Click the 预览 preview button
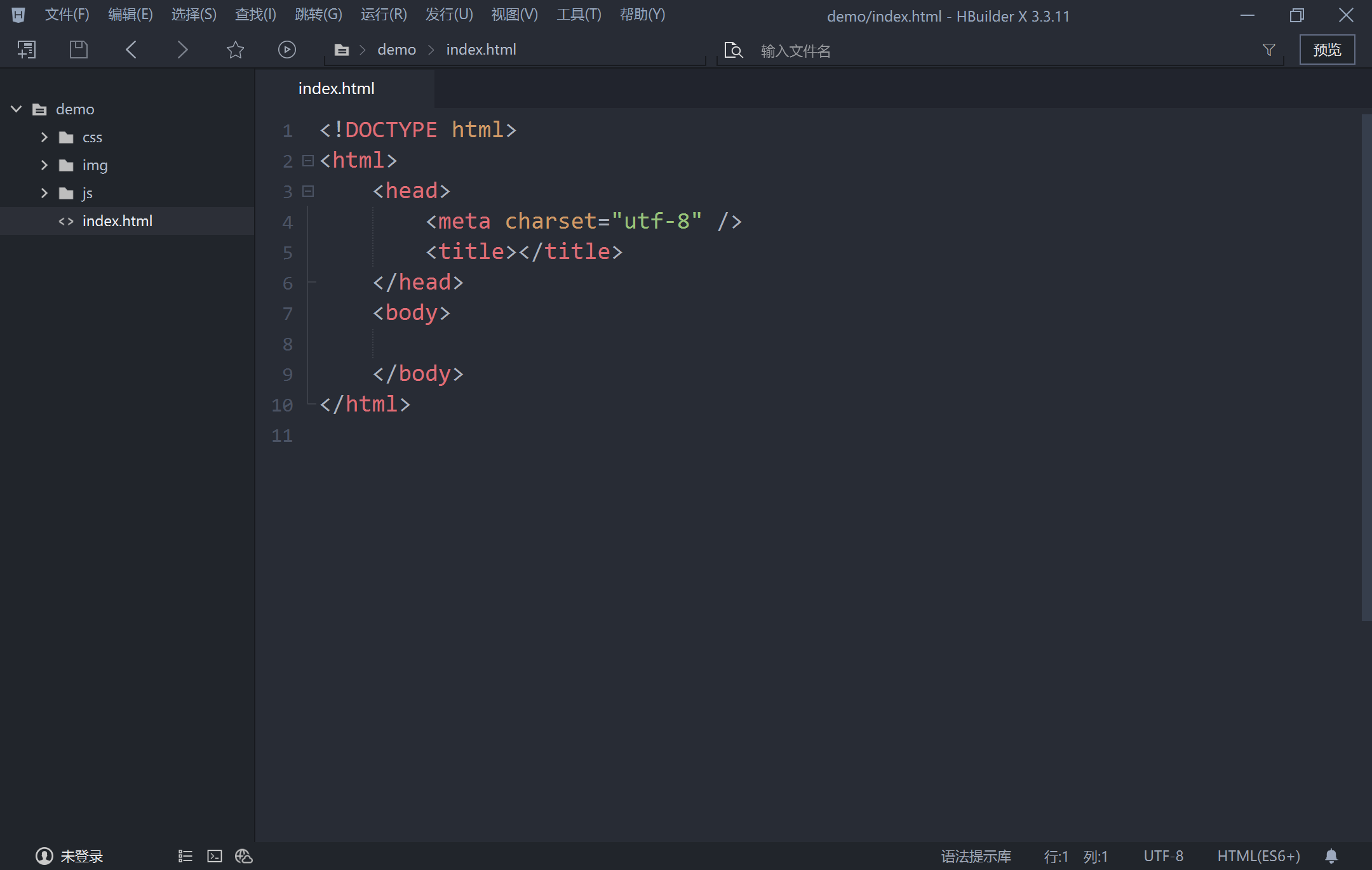The image size is (1372, 870). 1327,49
